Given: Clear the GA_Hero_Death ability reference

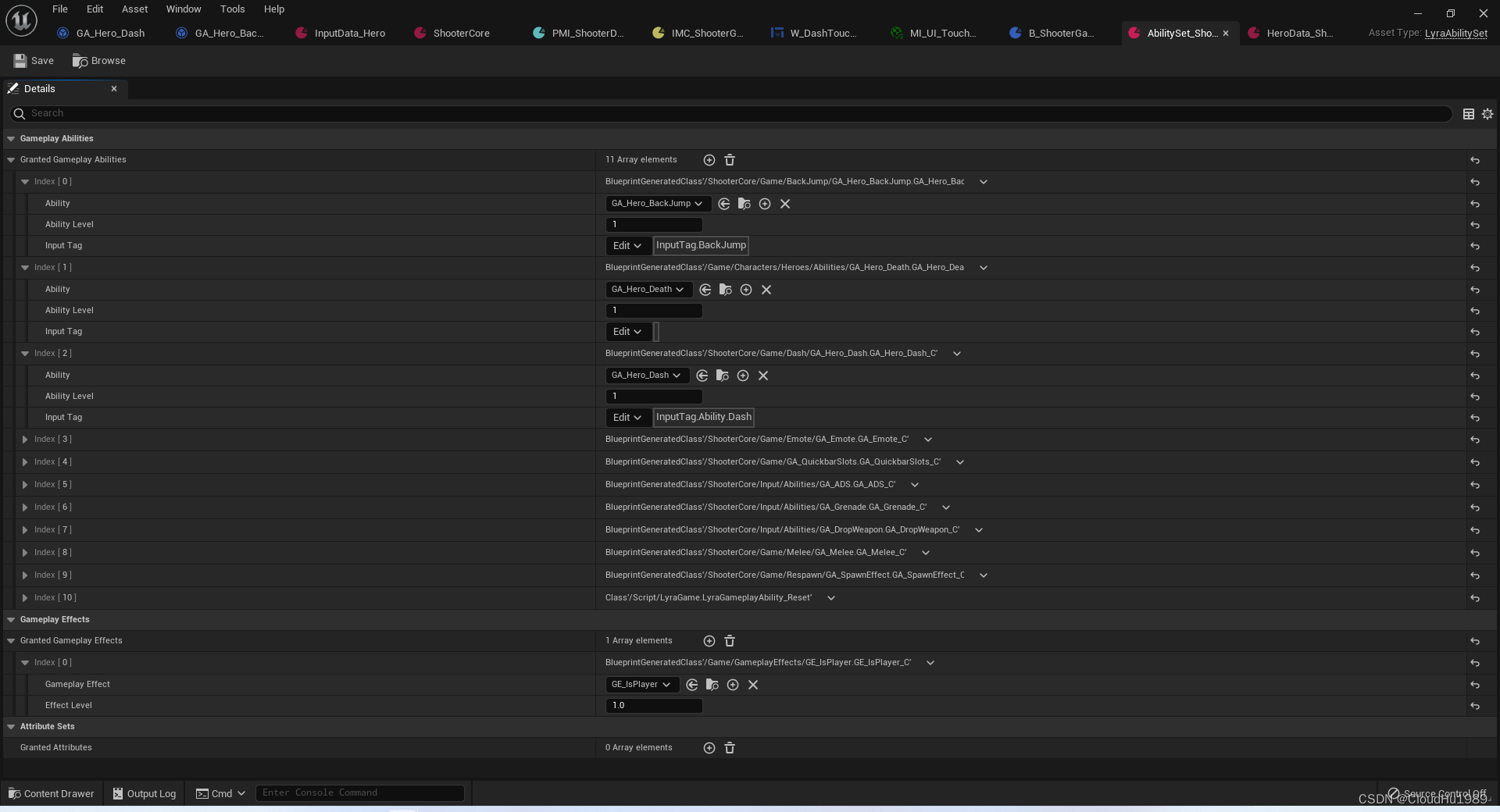Looking at the screenshot, I should tap(766, 290).
